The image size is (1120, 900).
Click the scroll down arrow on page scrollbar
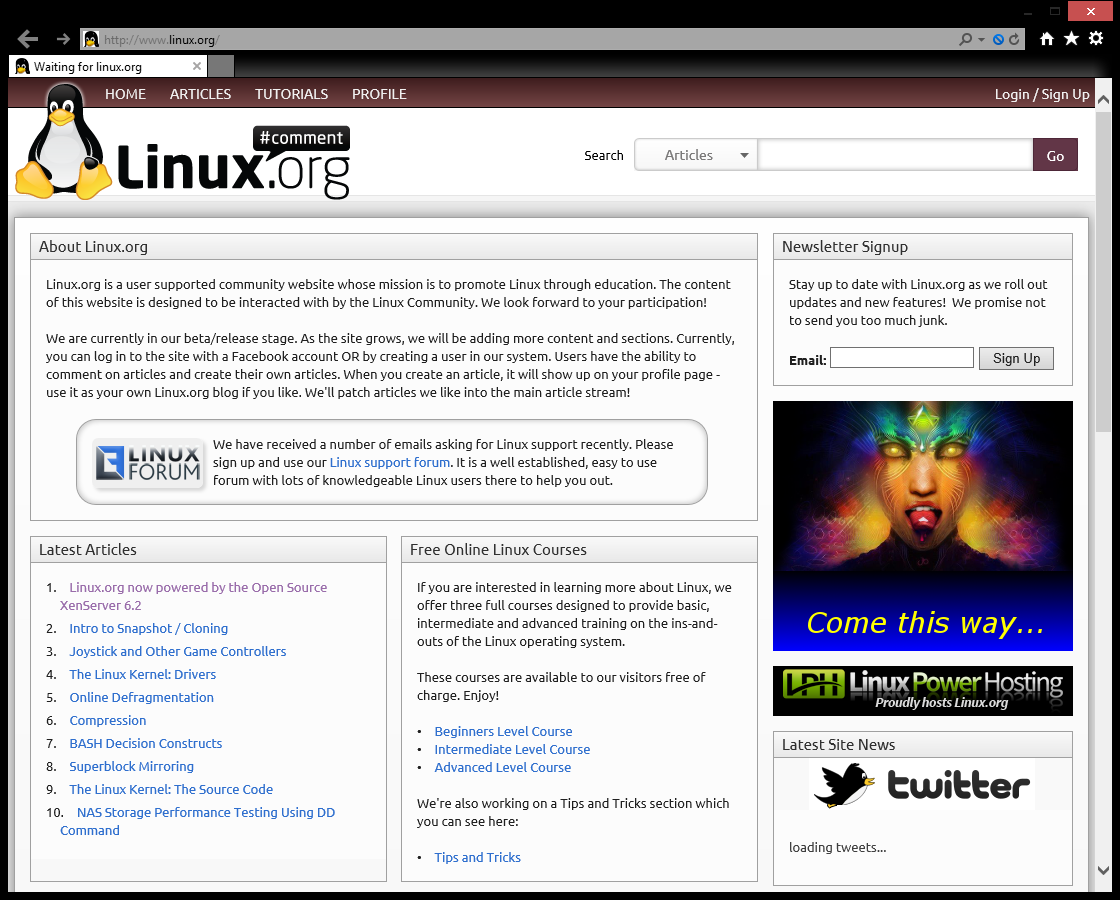coord(1103,871)
